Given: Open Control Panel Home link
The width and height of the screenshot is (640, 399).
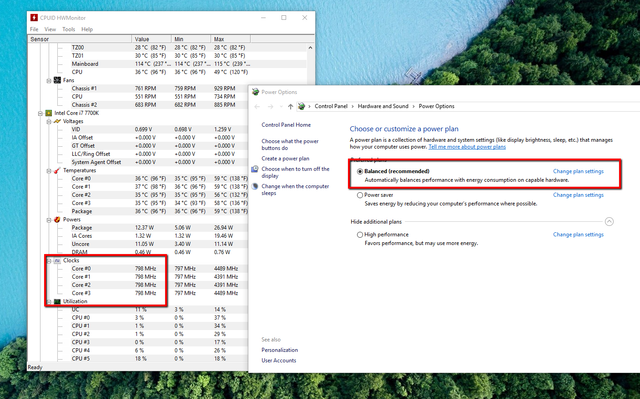Looking at the screenshot, I should pyautogui.click(x=286, y=125).
